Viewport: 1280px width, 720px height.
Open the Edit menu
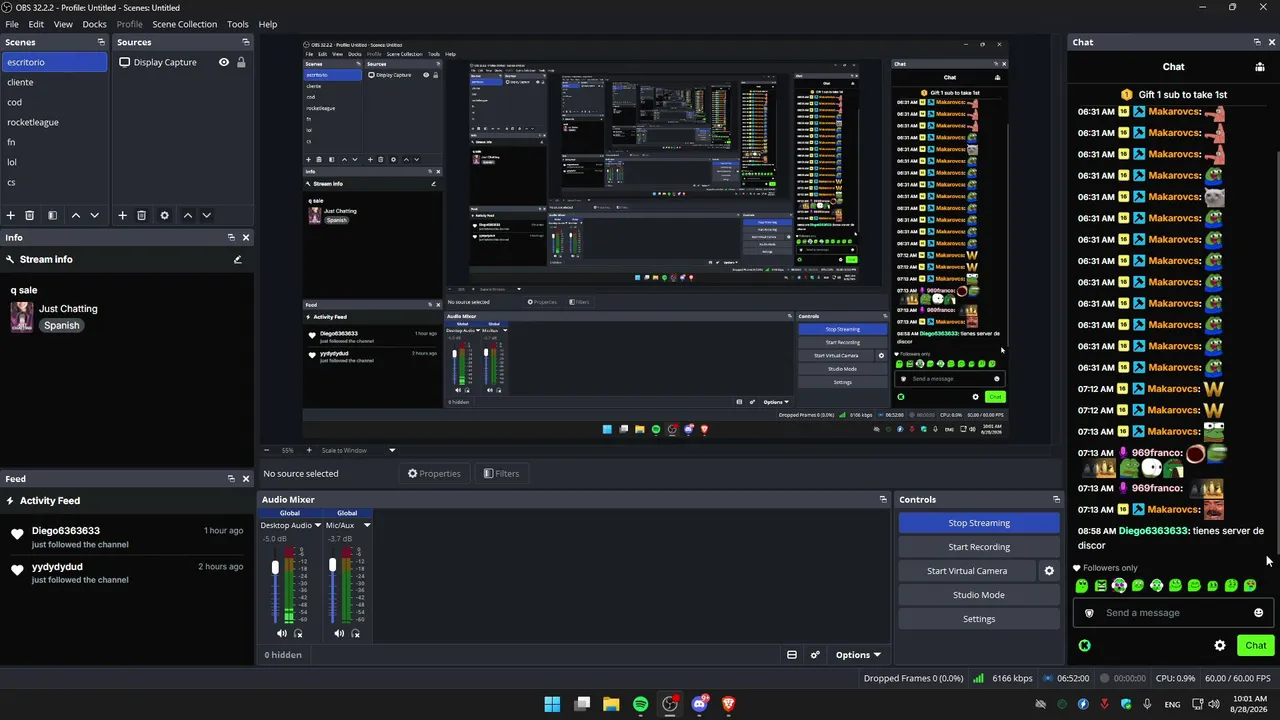pos(36,24)
